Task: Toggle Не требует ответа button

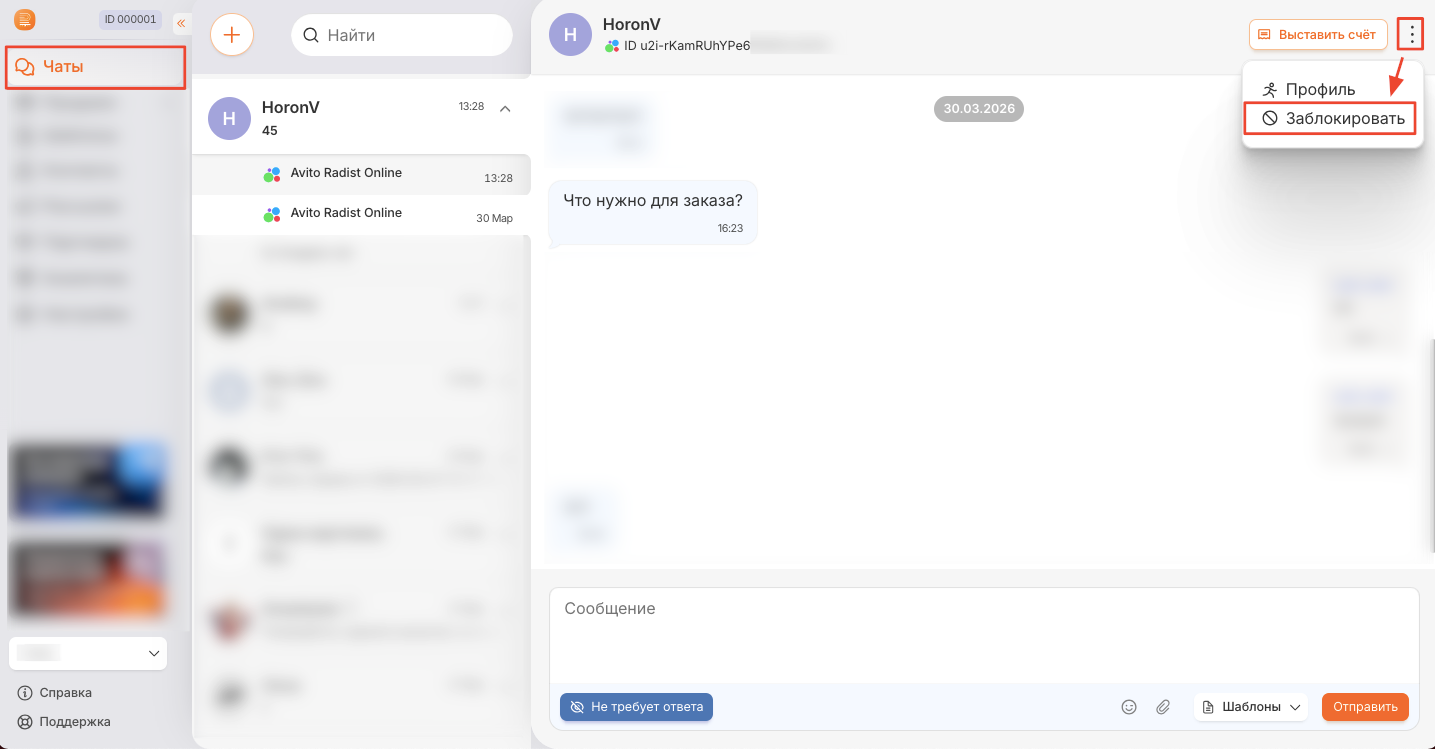Action: click(x=636, y=707)
